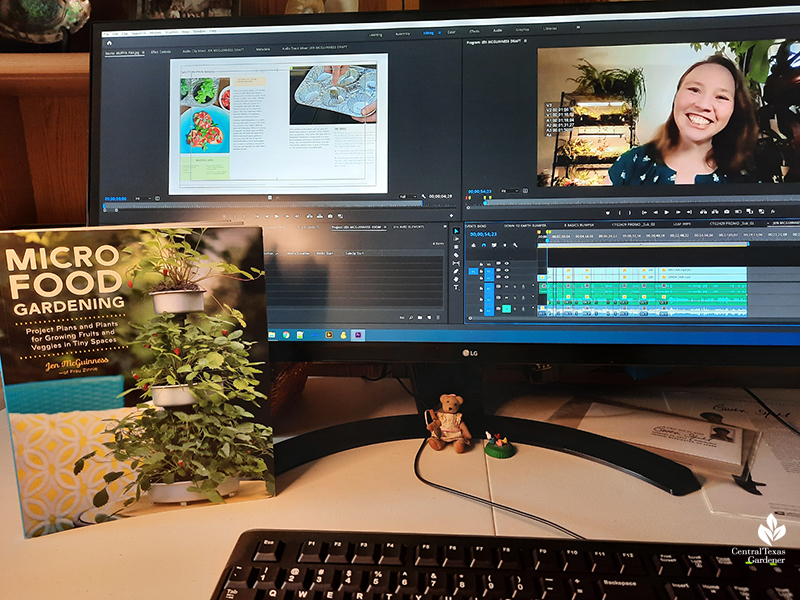Switch to Metadata tab
This screenshot has height=600, width=800.
pos(263,49)
